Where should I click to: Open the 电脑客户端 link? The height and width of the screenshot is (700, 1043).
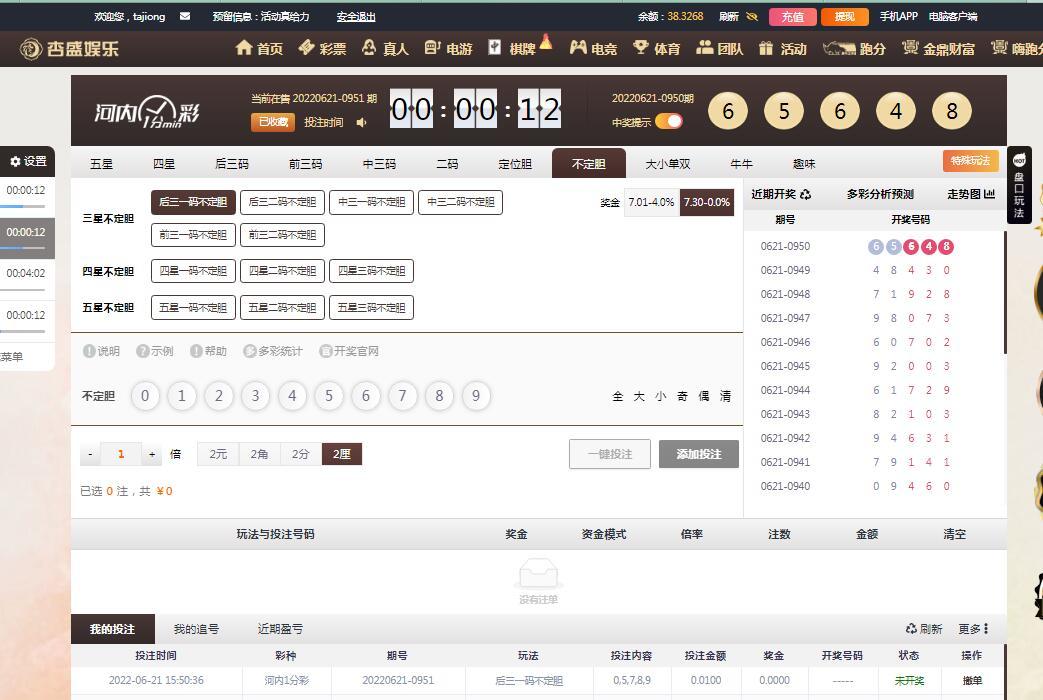[x=953, y=16]
